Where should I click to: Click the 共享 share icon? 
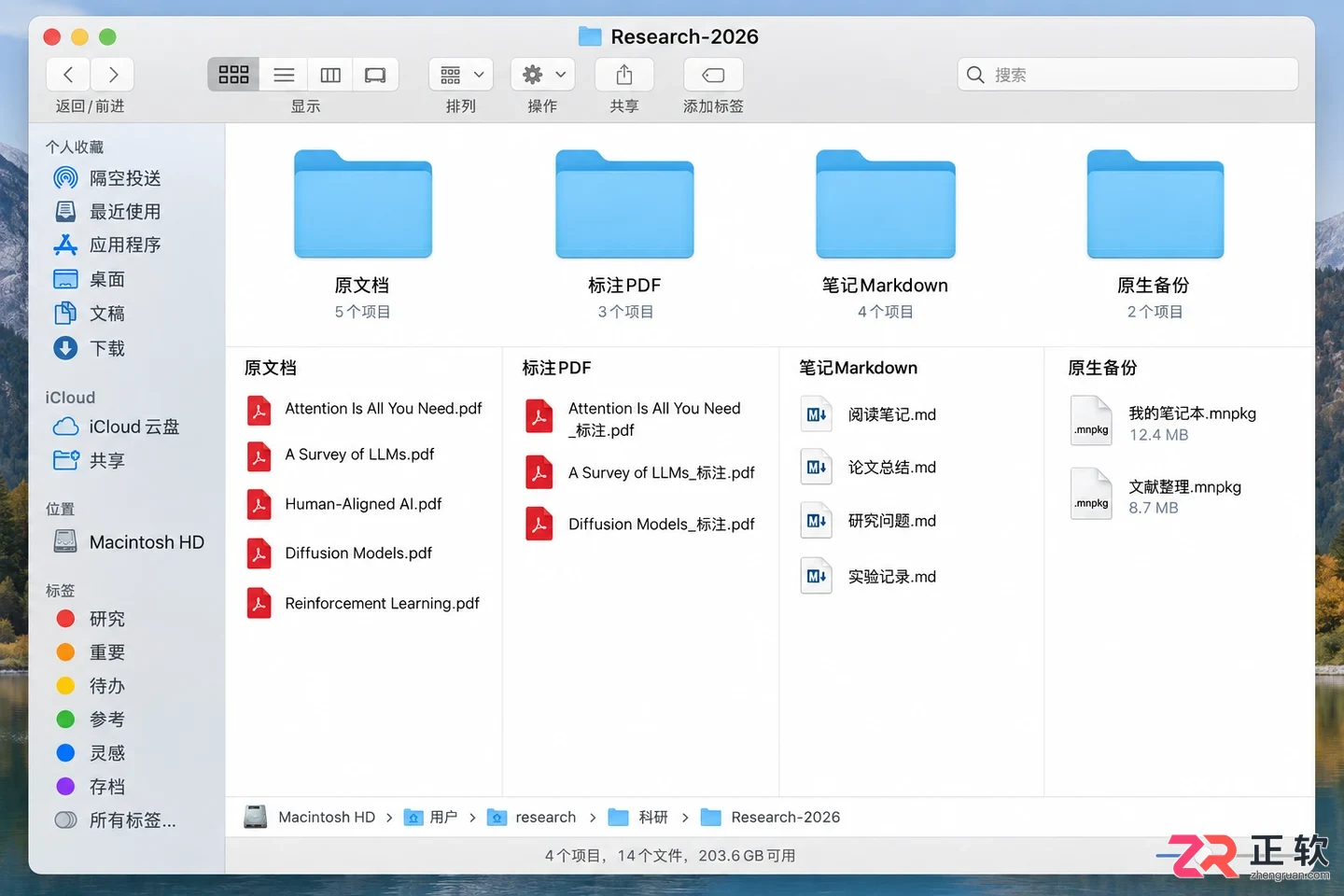coord(624,75)
